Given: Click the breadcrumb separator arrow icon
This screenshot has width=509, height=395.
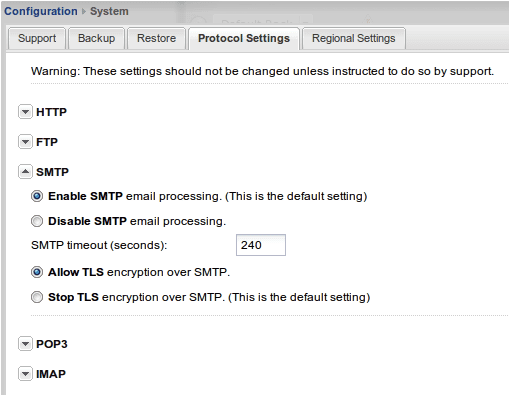Looking at the screenshot, I should point(84,11).
